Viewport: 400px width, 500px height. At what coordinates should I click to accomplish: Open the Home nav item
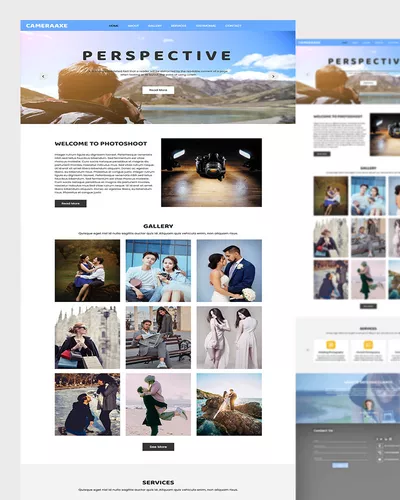[113, 26]
